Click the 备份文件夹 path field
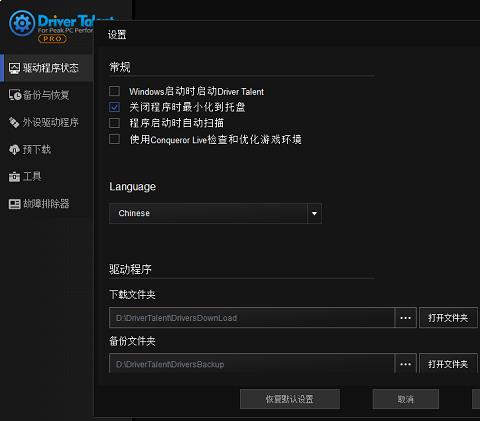The height and width of the screenshot is (421, 480). 252,364
